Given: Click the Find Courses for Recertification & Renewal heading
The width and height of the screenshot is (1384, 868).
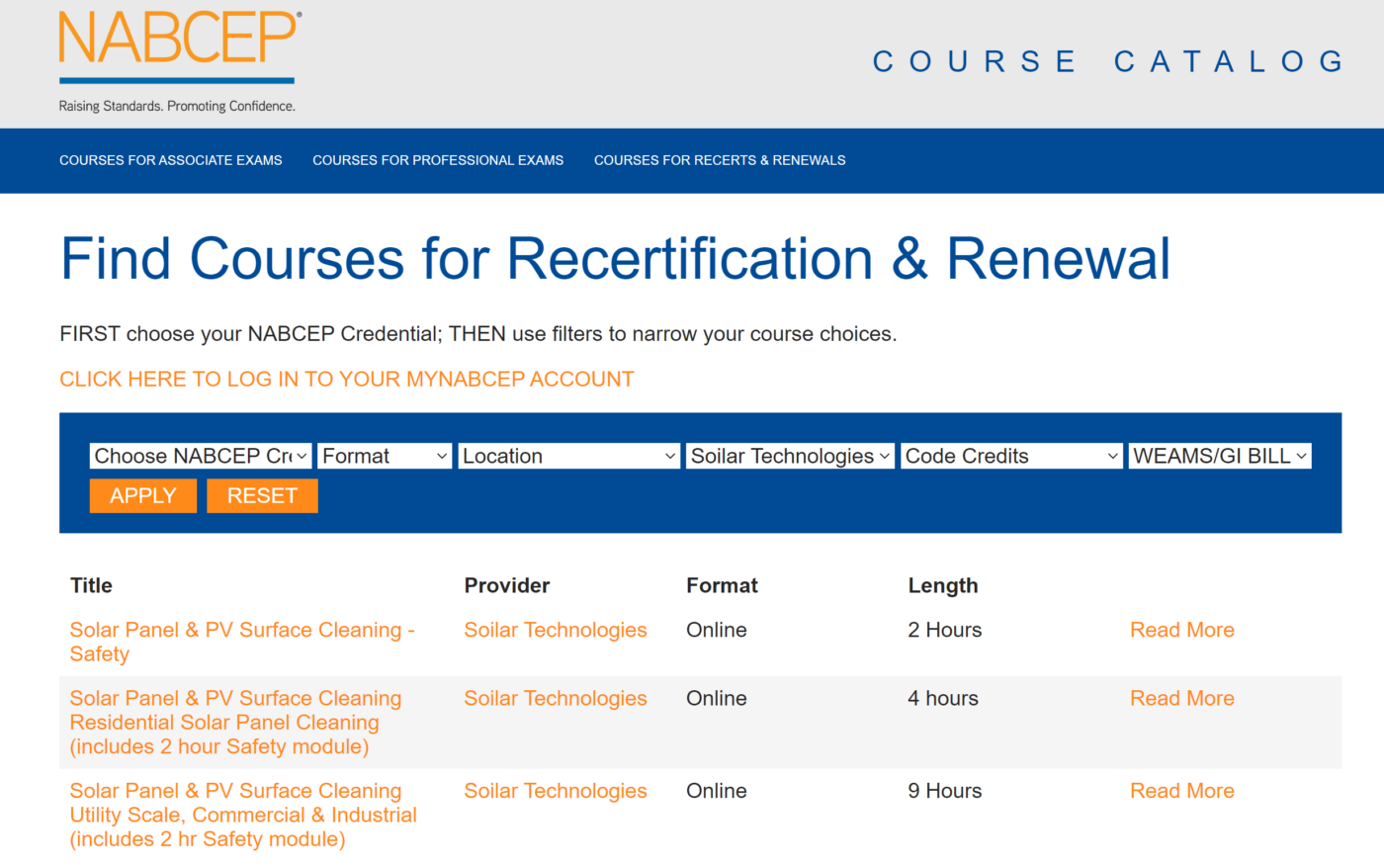Looking at the screenshot, I should pos(615,259).
